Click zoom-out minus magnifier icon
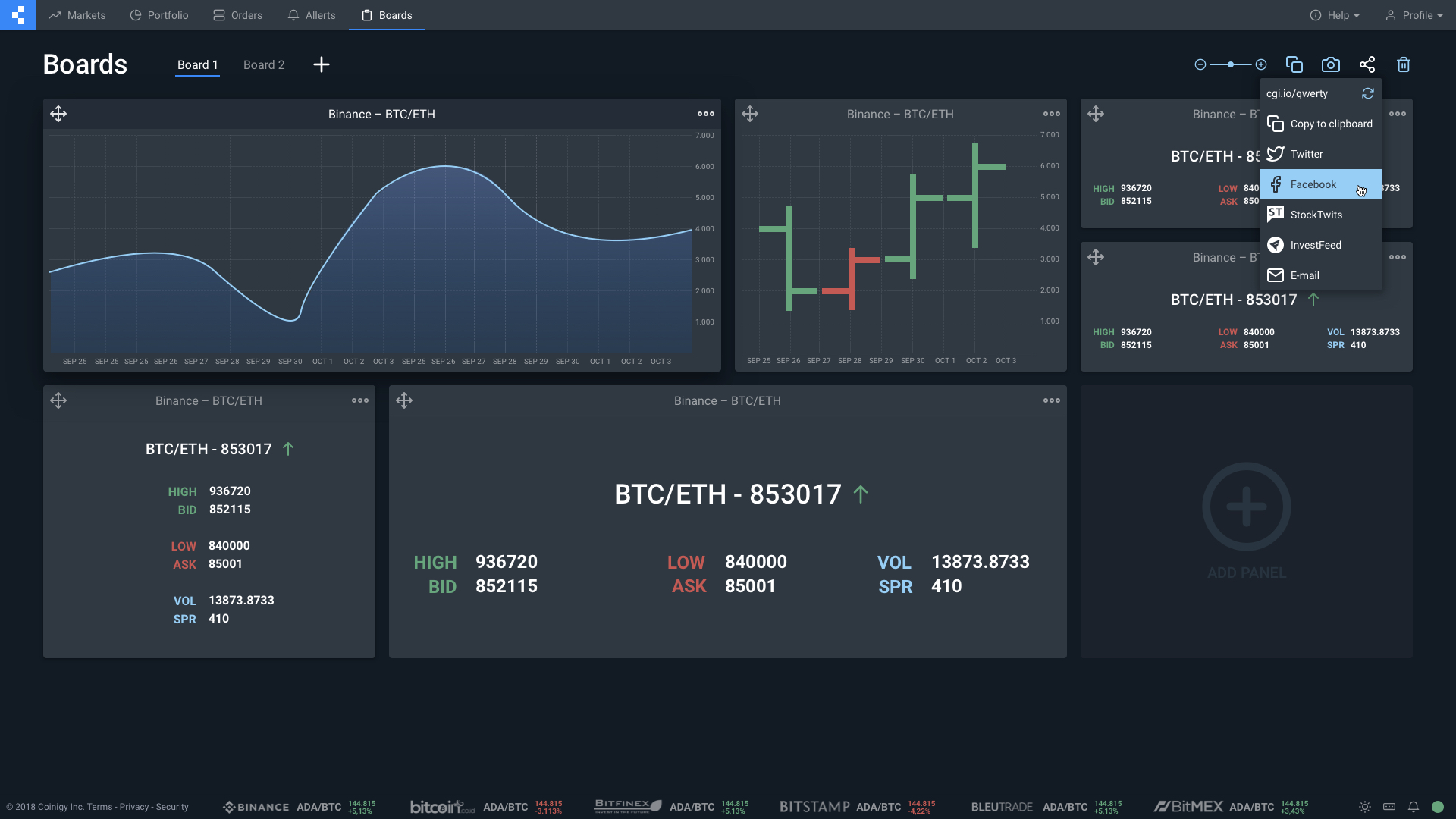Image resolution: width=1456 pixels, height=819 pixels. pyautogui.click(x=1200, y=64)
